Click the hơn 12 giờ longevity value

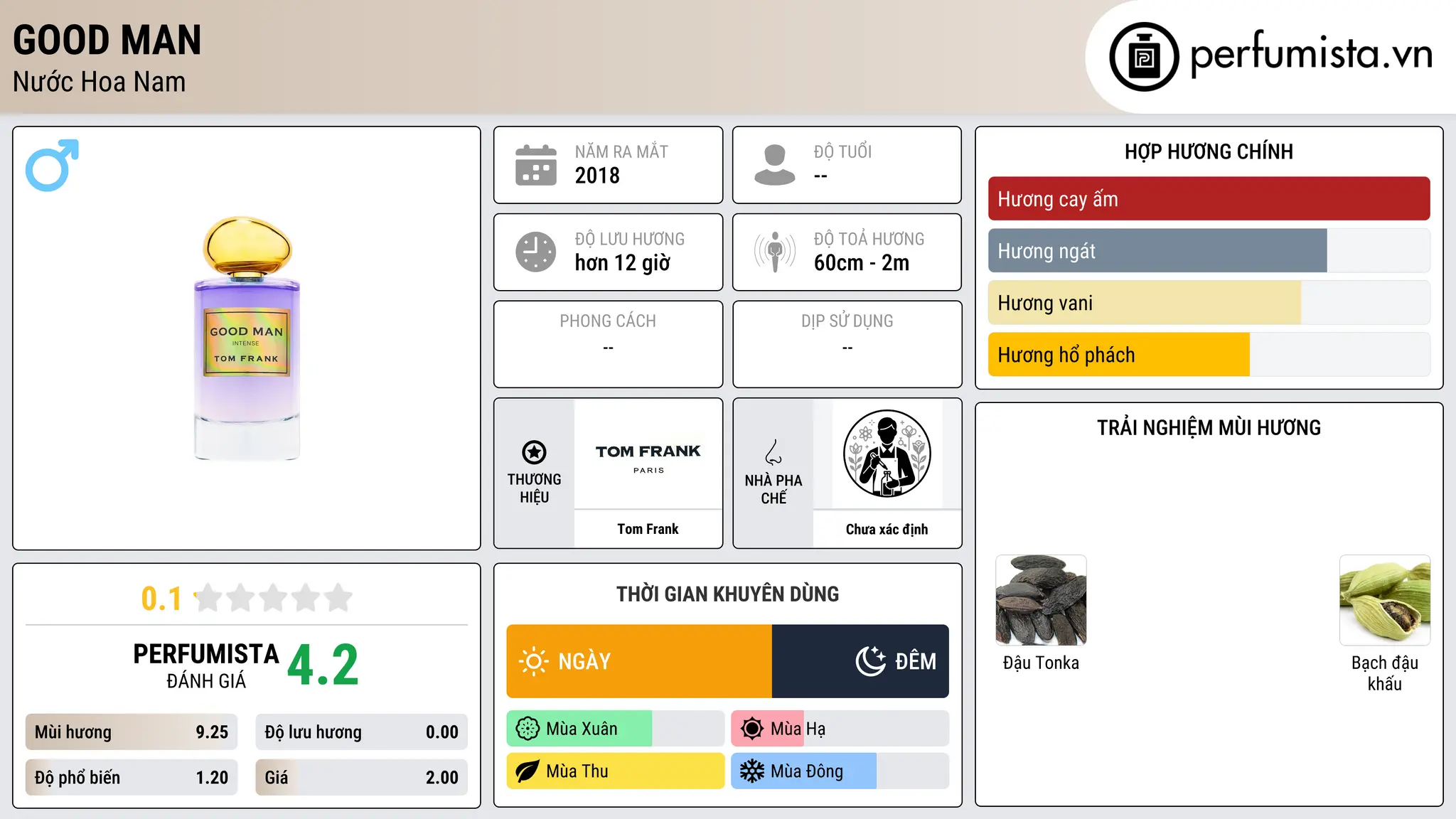click(x=623, y=263)
